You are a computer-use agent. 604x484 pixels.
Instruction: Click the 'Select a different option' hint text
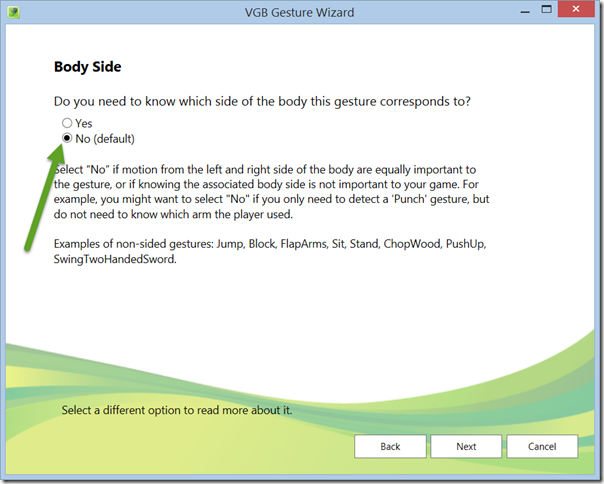pos(177,410)
